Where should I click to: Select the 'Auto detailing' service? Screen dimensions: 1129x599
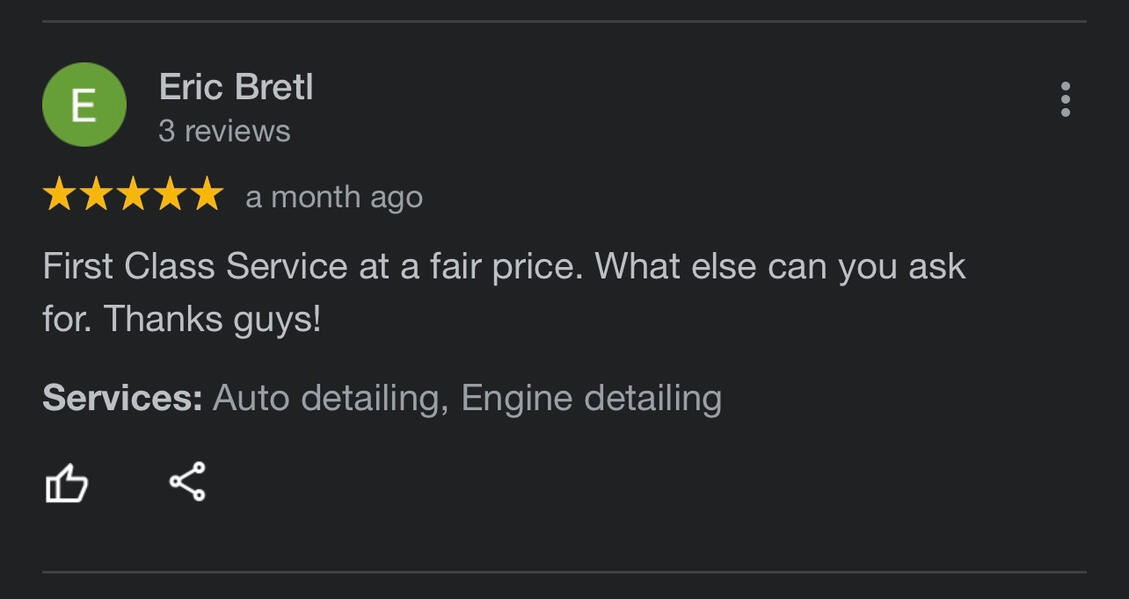[326, 398]
